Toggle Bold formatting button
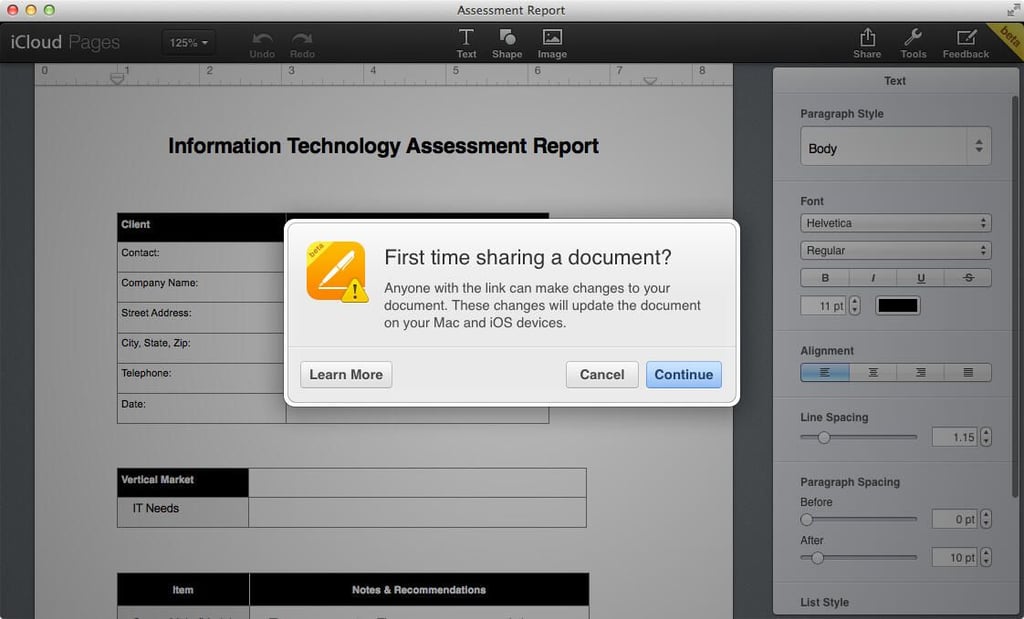The image size is (1024, 619). (825, 278)
